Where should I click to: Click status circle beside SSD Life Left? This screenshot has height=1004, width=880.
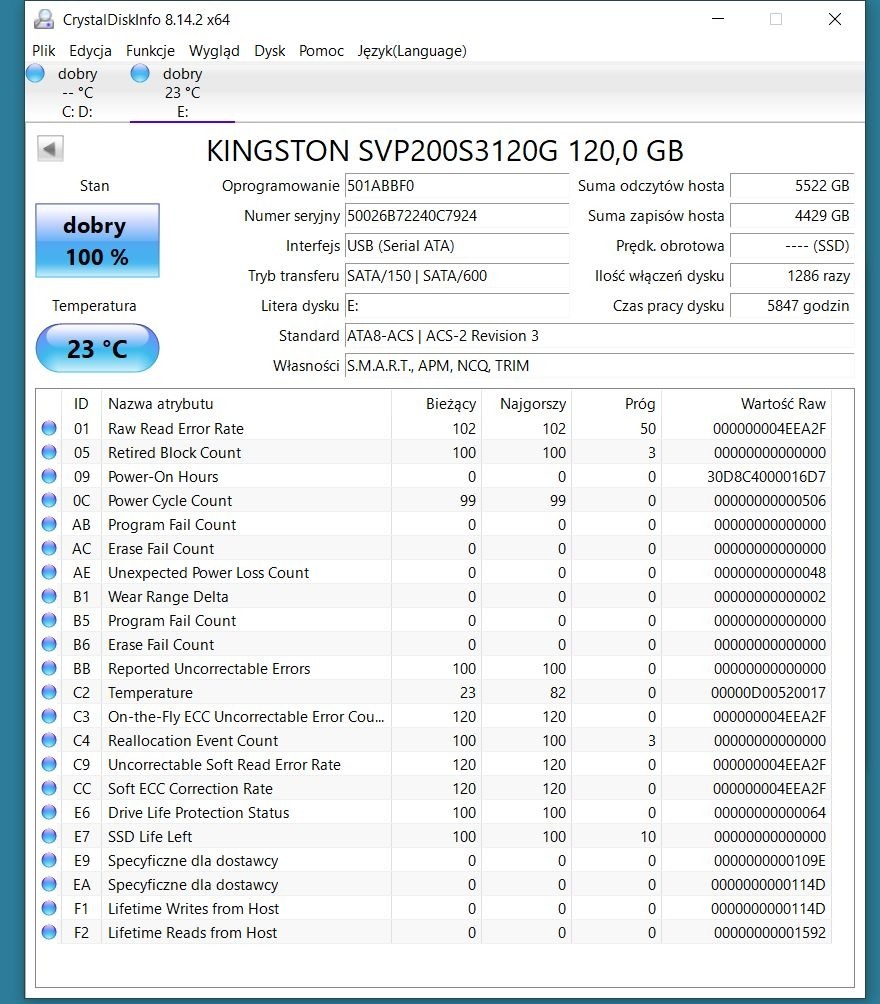pyautogui.click(x=49, y=837)
